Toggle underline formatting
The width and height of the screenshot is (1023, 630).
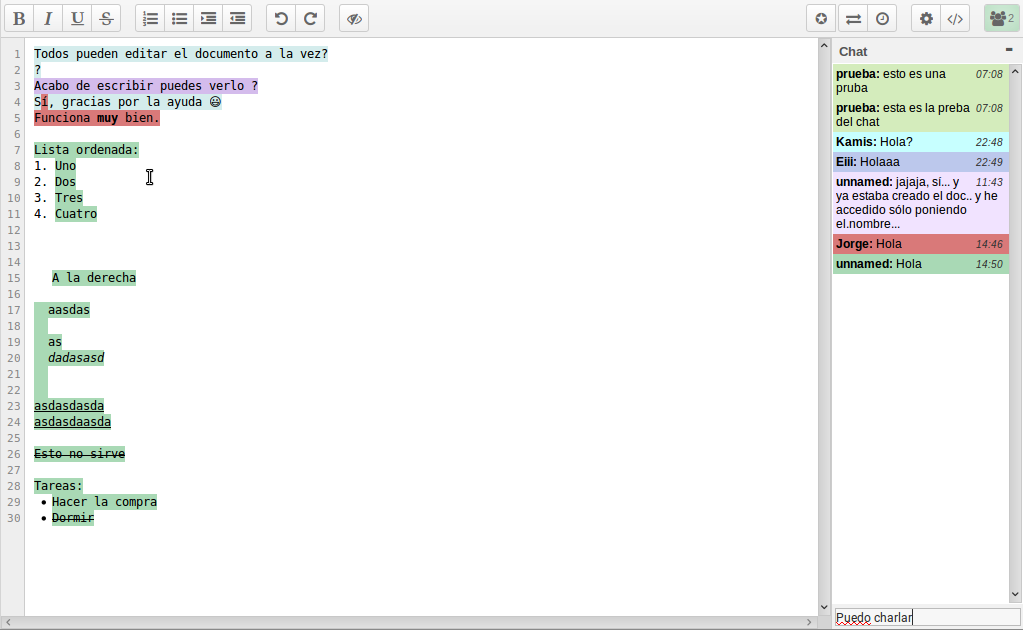77,18
